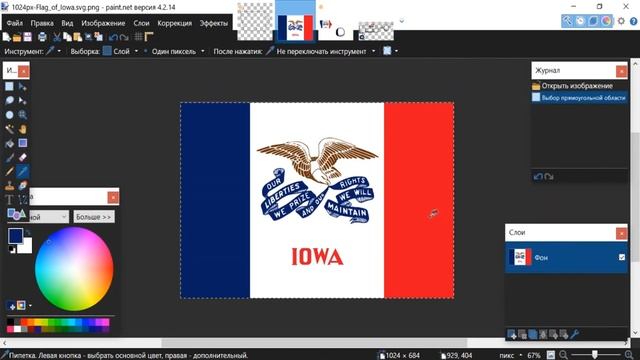This screenshot has height=360, width=640.
Task: Click the Cut scissors icon
Action: [x=57, y=37]
